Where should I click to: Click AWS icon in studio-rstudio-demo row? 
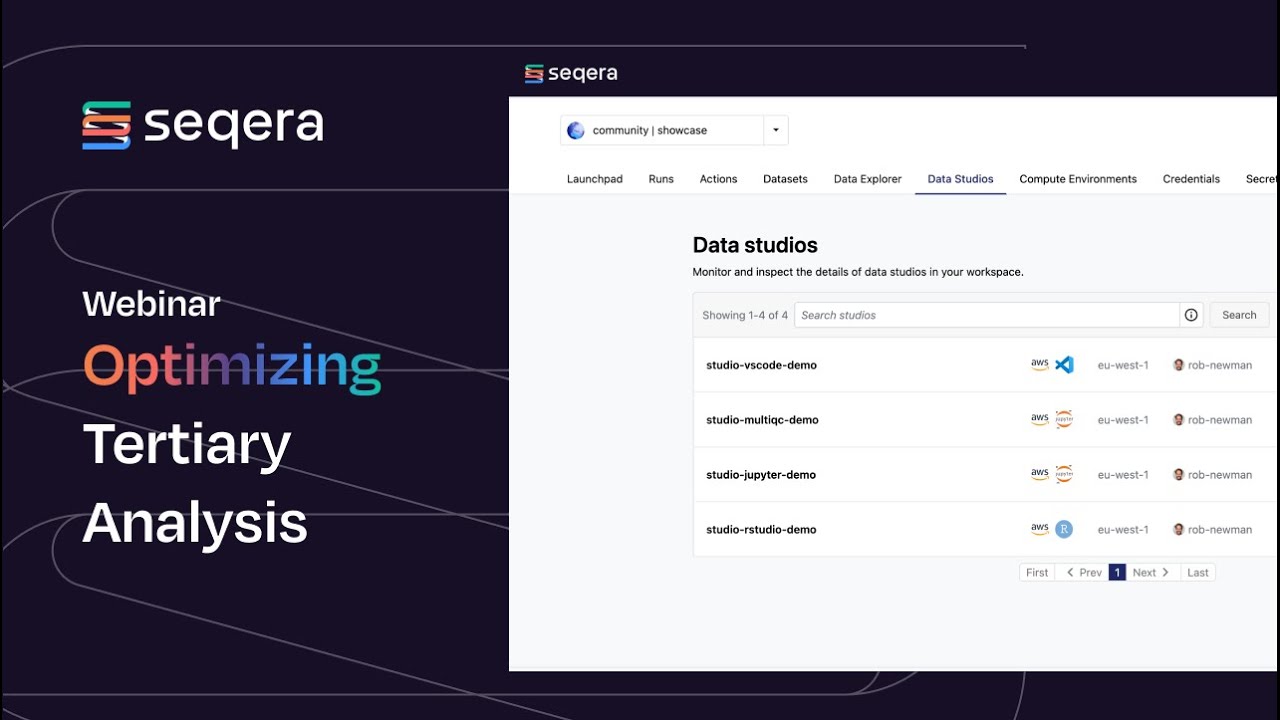click(1040, 530)
